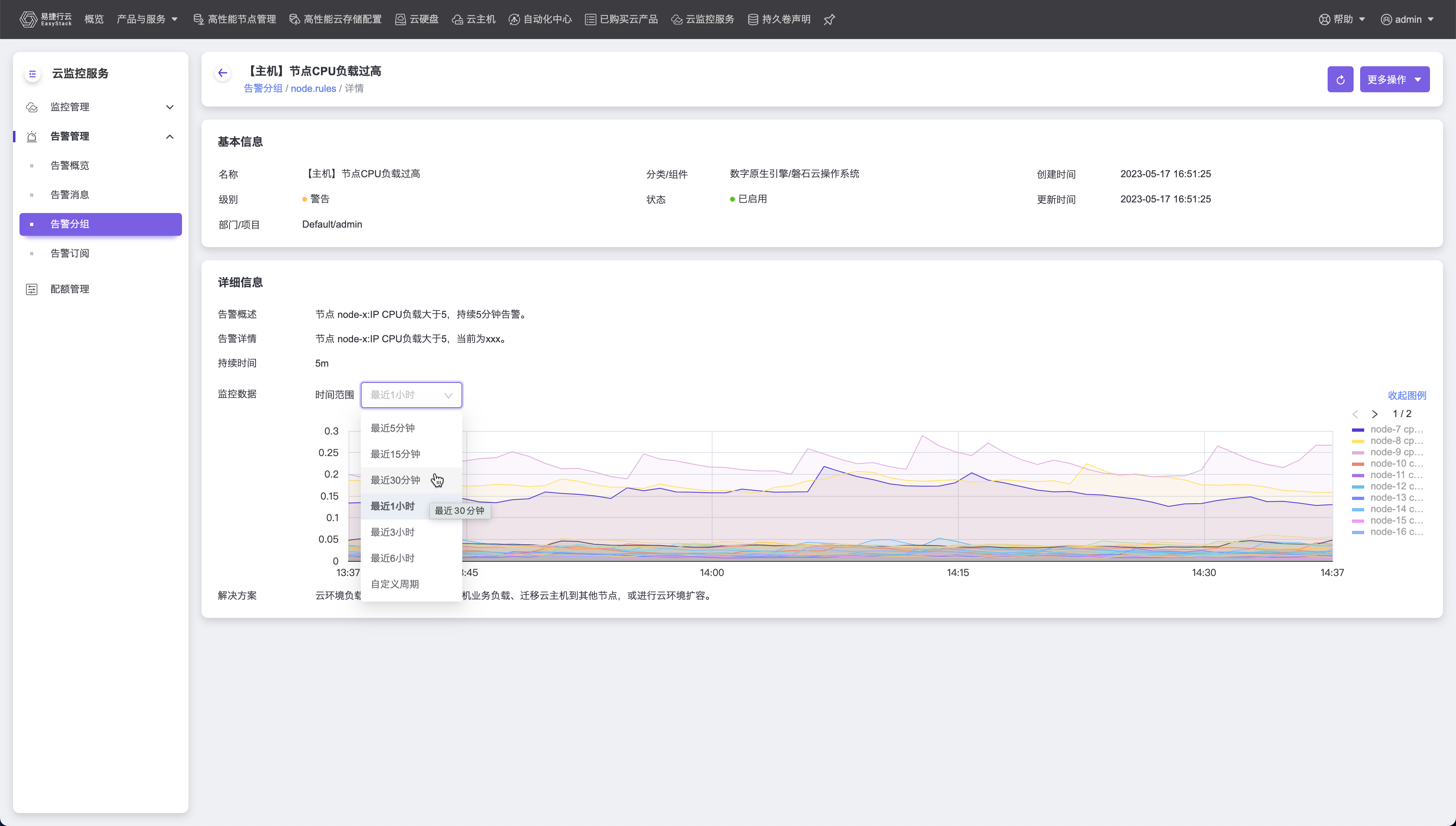Open 云硬盘 from the top navigation

(x=417, y=19)
